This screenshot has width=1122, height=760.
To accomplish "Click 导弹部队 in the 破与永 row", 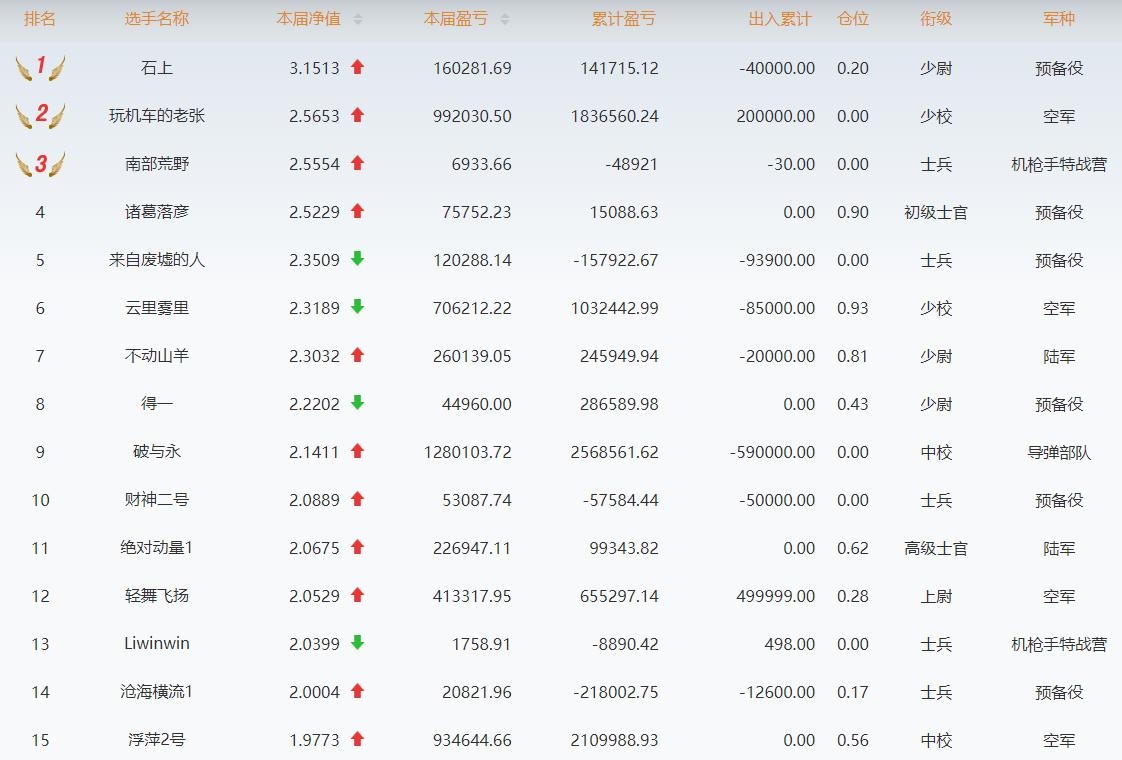I will (1059, 452).
